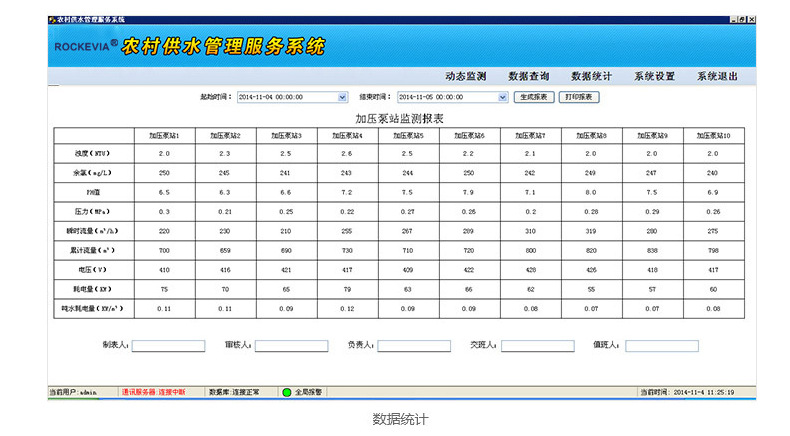Select the 加压泵站2 column header
Image resolution: width=790 pixels, height=436 pixels.
tap(225, 136)
